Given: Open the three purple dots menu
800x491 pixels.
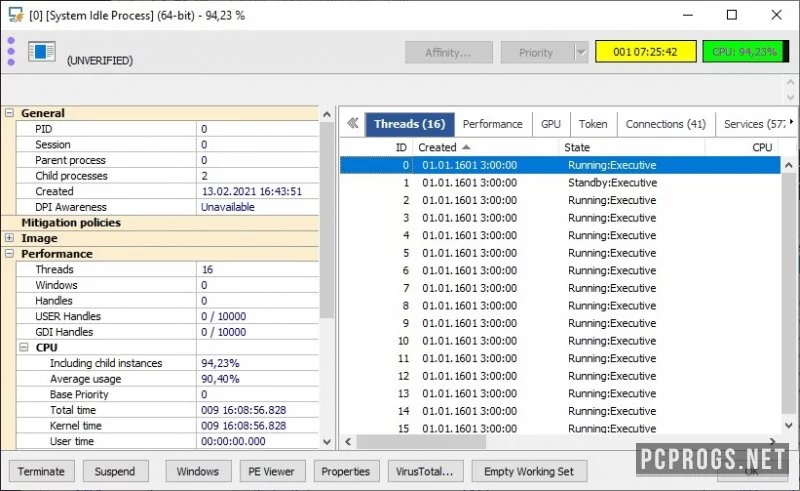Looking at the screenshot, I should point(11,51).
